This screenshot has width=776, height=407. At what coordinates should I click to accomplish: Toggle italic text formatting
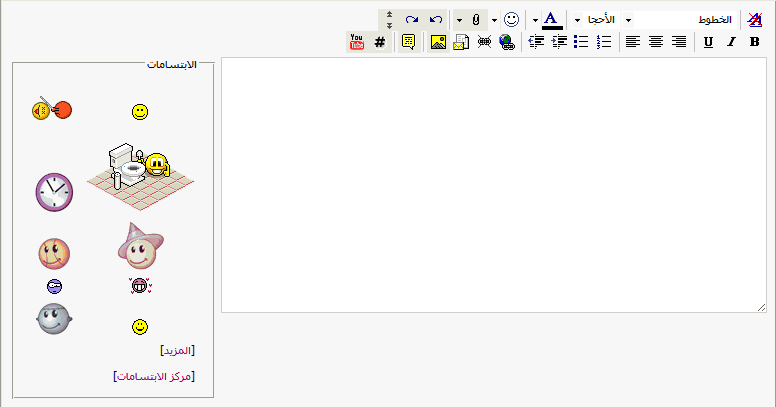tap(731, 42)
